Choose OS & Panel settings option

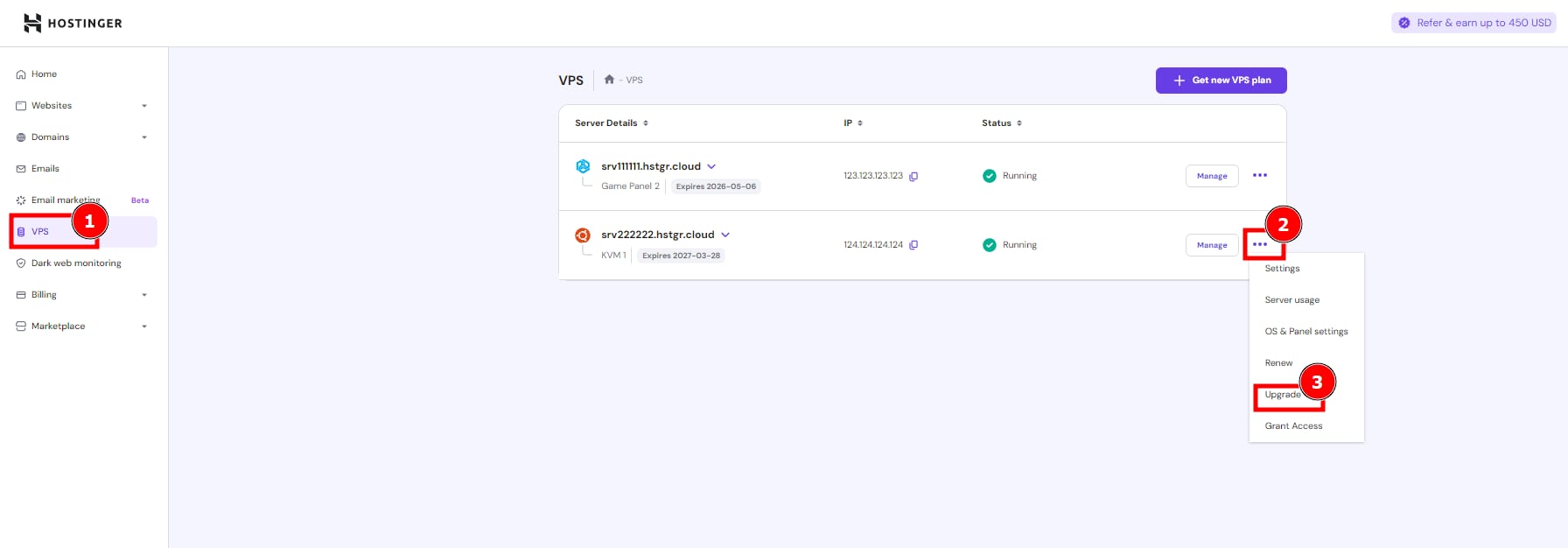pyautogui.click(x=1305, y=332)
